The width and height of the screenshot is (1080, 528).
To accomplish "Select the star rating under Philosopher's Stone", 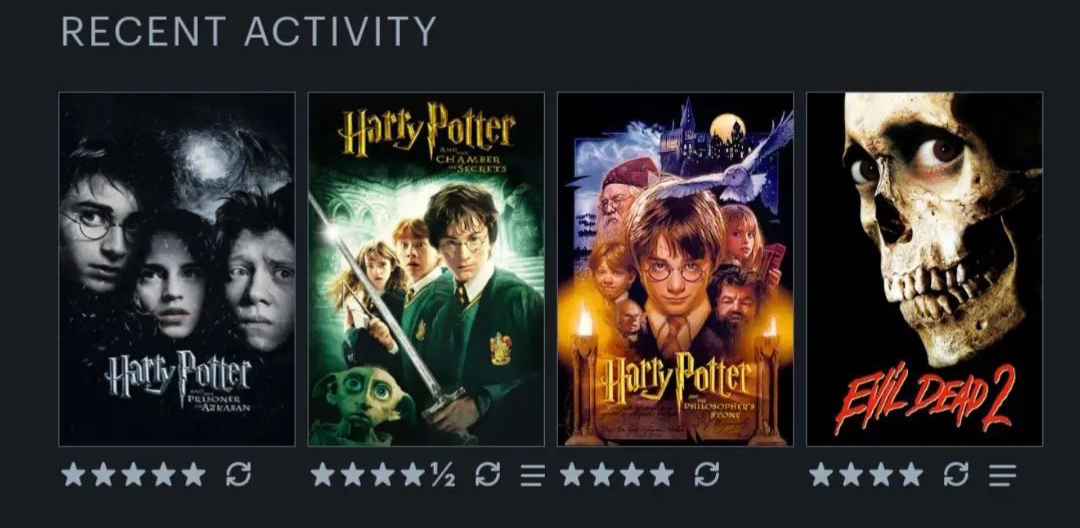I will 616,474.
